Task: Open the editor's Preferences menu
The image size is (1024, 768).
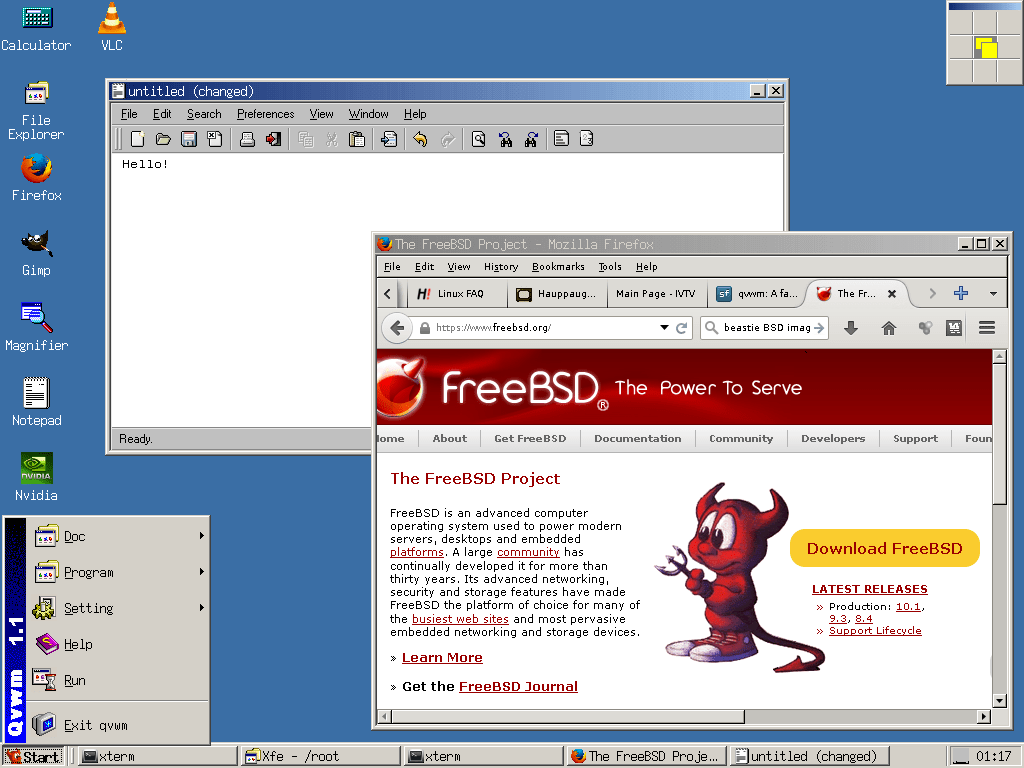Action: pyautogui.click(x=266, y=114)
